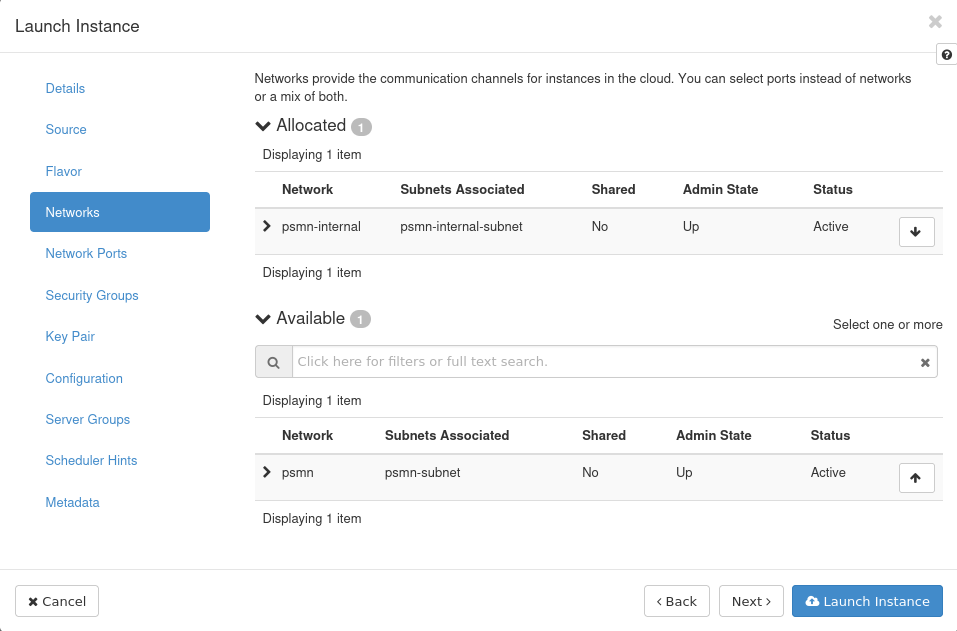
Task: Deallocate psmn-internal network with down arrow
Action: pos(916,232)
